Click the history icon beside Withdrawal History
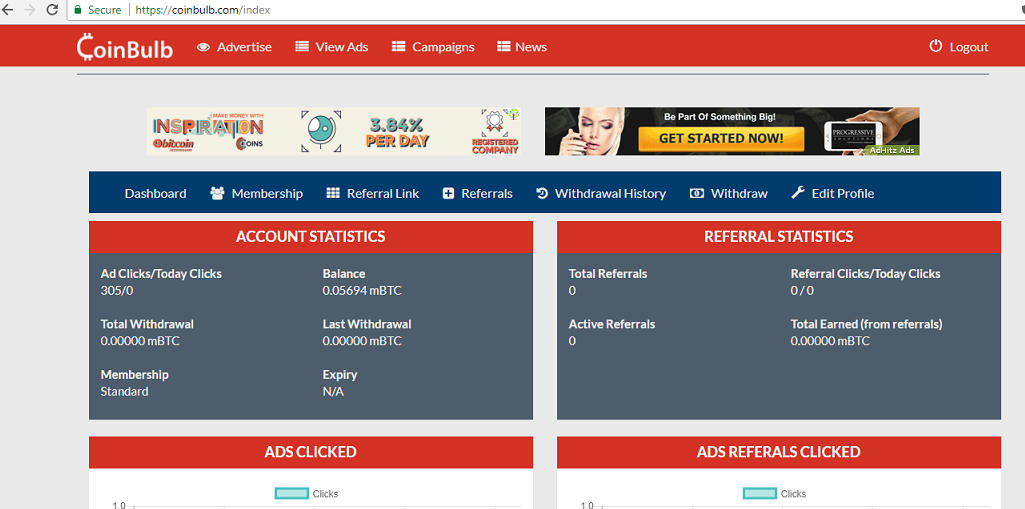Image resolution: width=1025 pixels, height=509 pixels. pyautogui.click(x=542, y=193)
